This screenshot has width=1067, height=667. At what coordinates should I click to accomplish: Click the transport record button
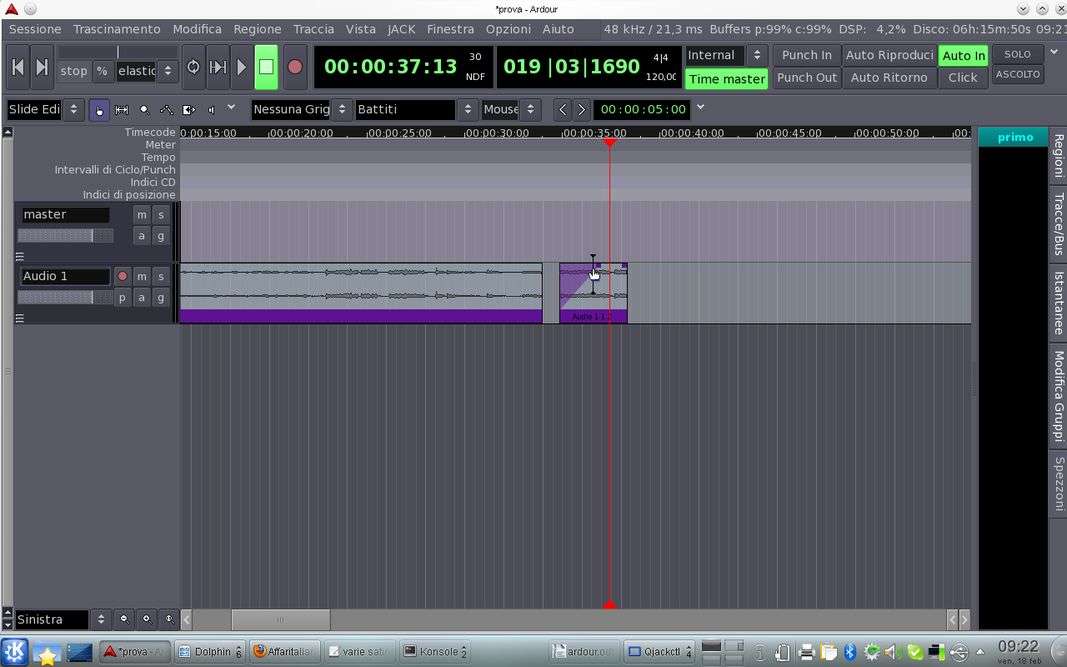295,67
